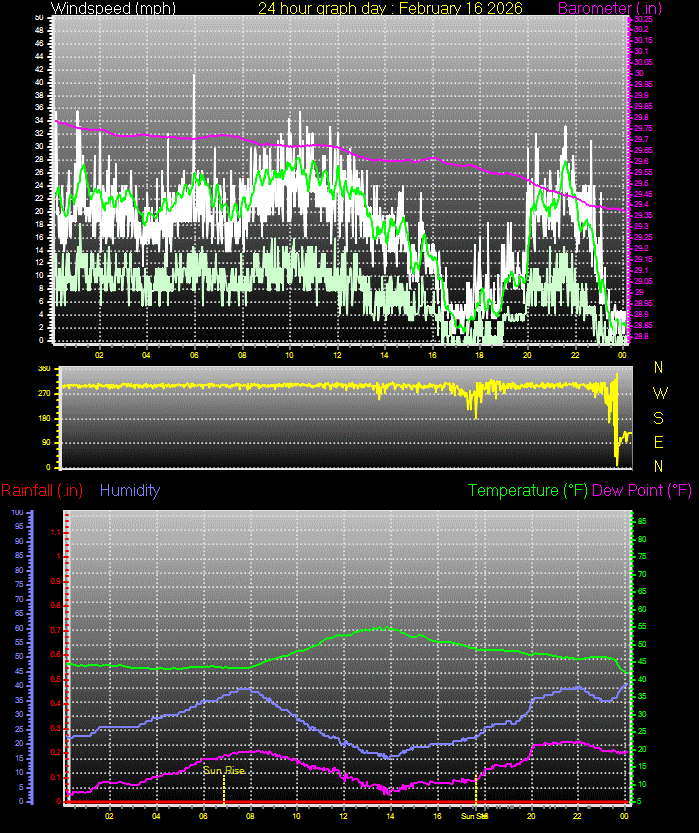Click the 'Sun Set' marker label
The height and width of the screenshot is (833, 699).
point(474,816)
